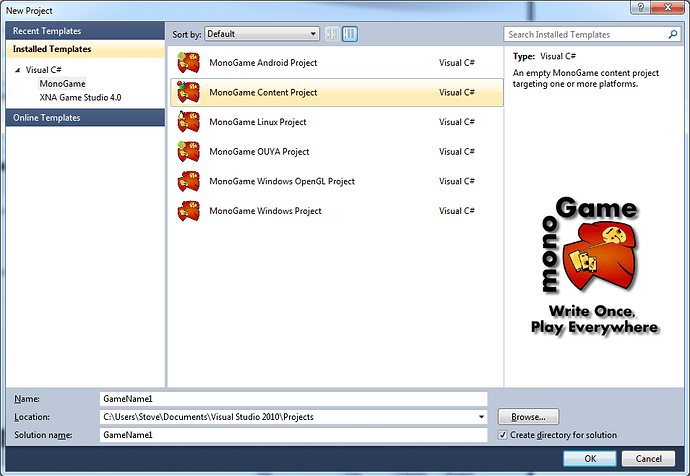Click the Browse... button
This screenshot has width=690, height=476.
pyautogui.click(x=528, y=417)
